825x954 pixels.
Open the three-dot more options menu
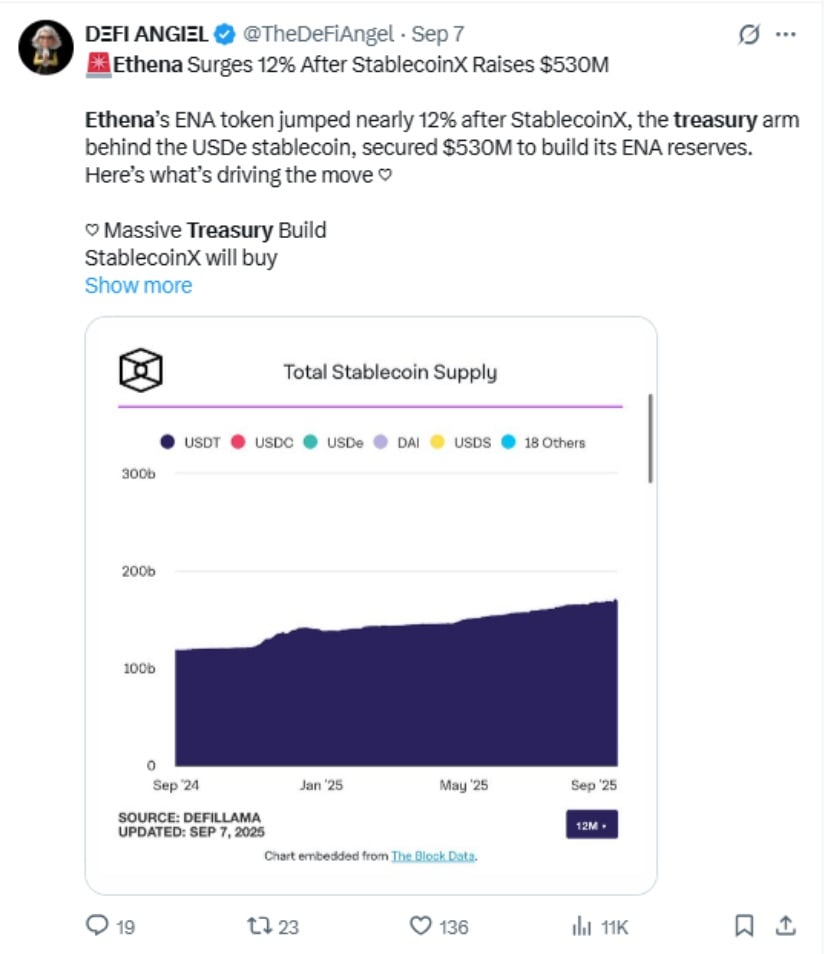pos(785,34)
